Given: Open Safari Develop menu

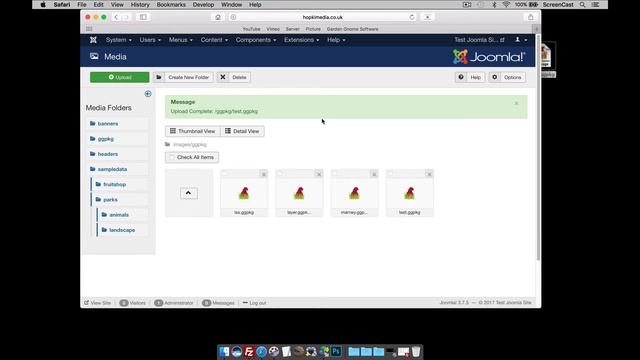Looking at the screenshot, I should pyautogui.click(x=203, y=5).
